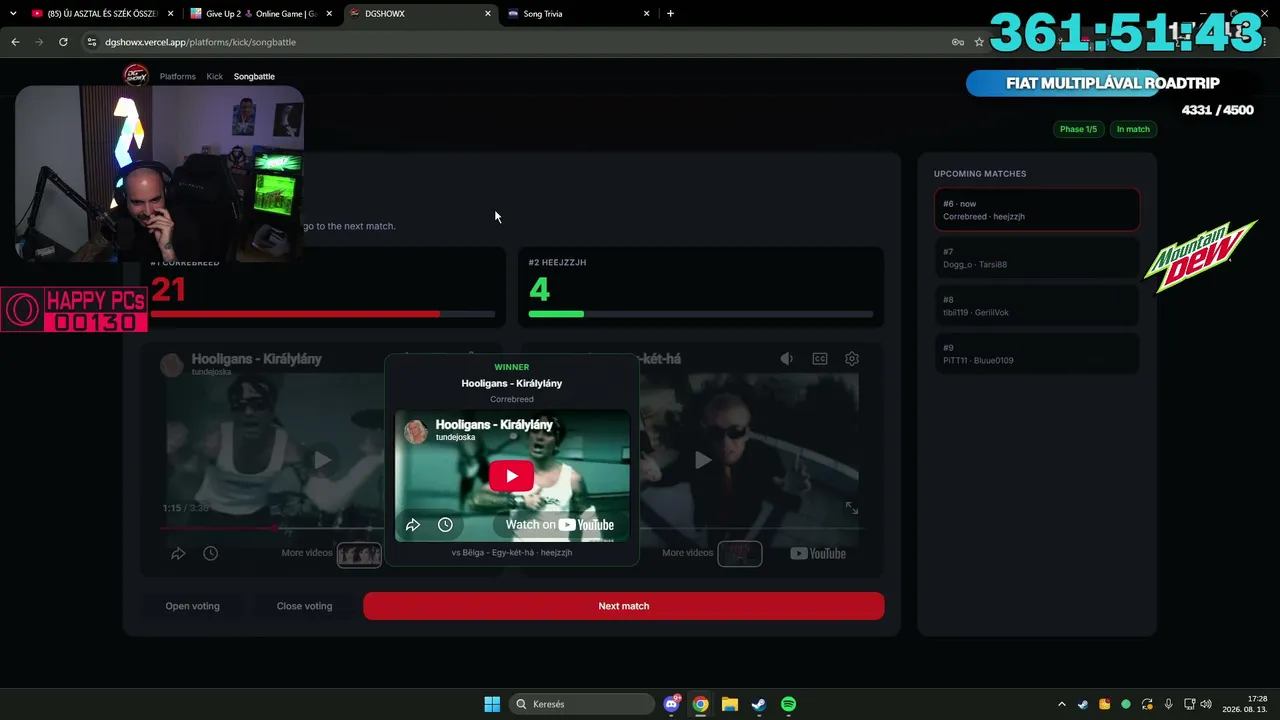The height and width of the screenshot is (720, 1280).
Task: Click Watch later clock under the Királylány player
Action: click(211, 553)
